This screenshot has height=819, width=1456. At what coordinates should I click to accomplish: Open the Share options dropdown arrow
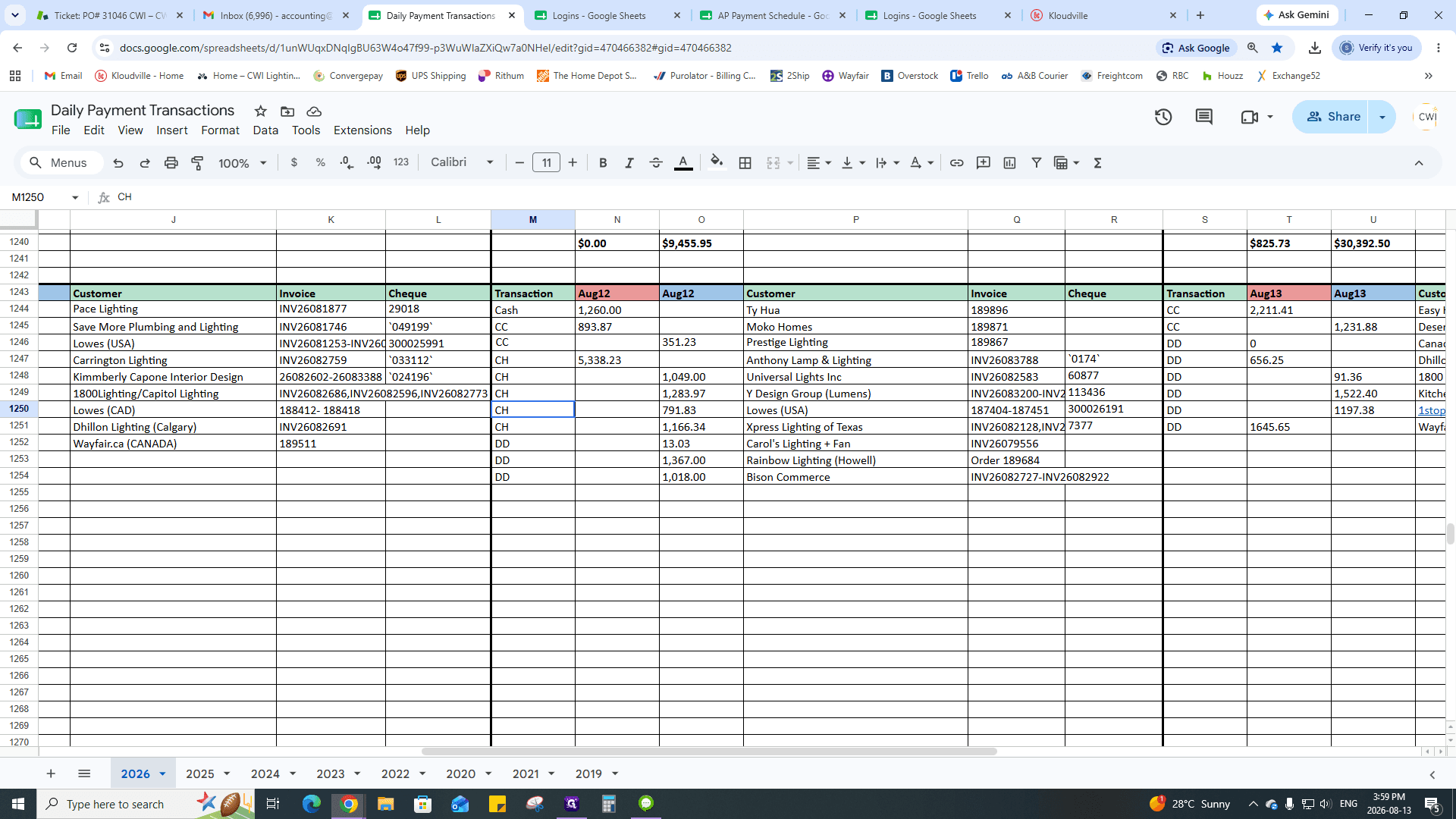pyautogui.click(x=1382, y=117)
